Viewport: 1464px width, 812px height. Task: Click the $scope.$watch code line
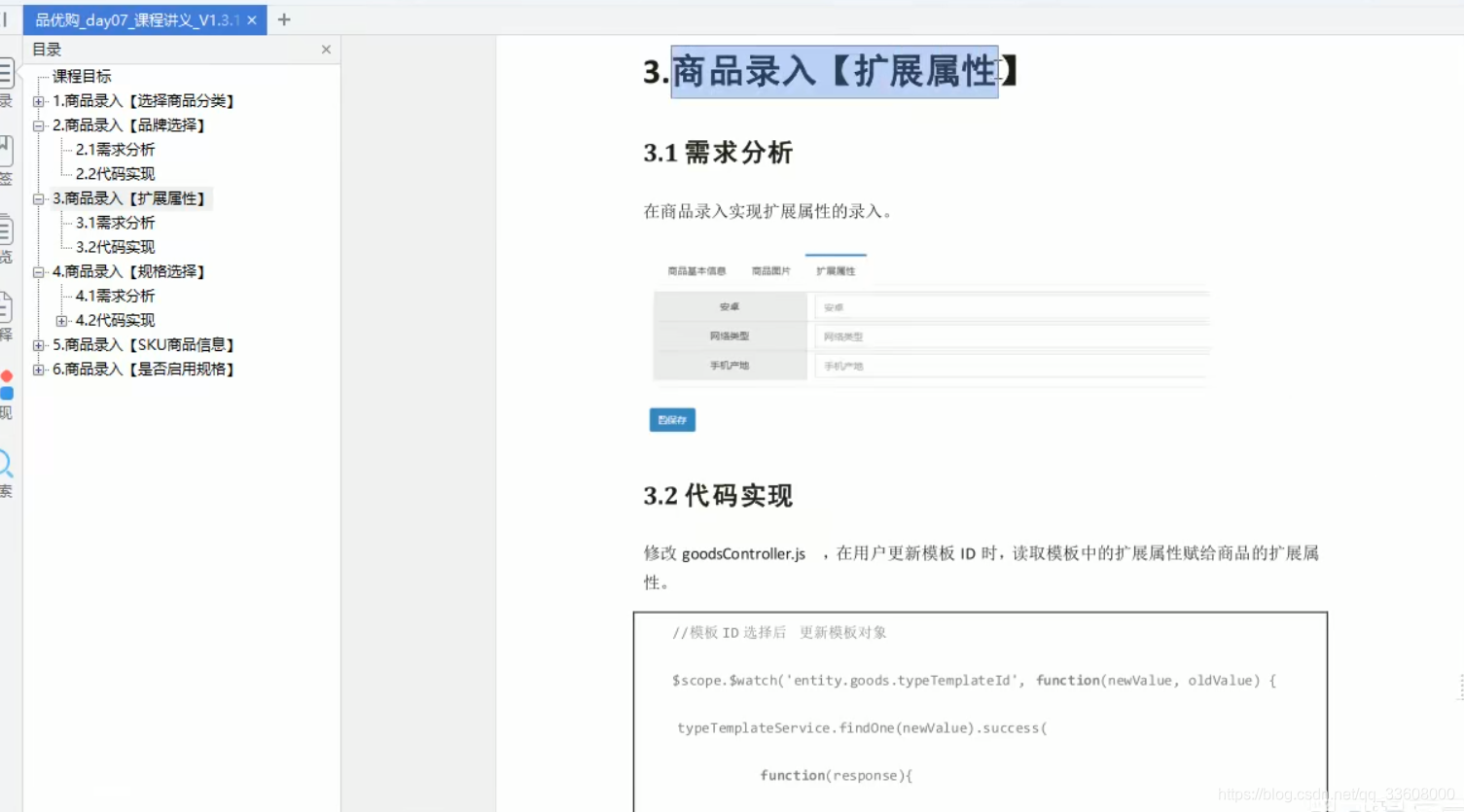pyautogui.click(x=974, y=681)
